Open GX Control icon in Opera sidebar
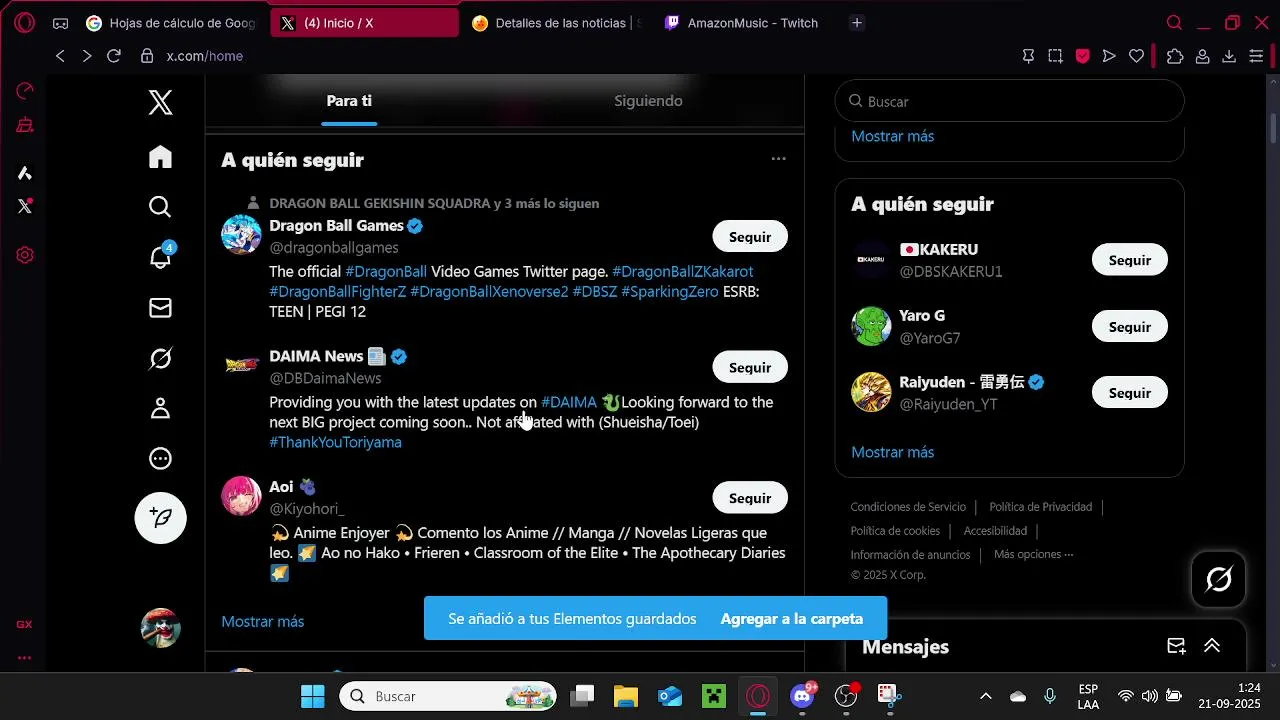 pyautogui.click(x=25, y=91)
